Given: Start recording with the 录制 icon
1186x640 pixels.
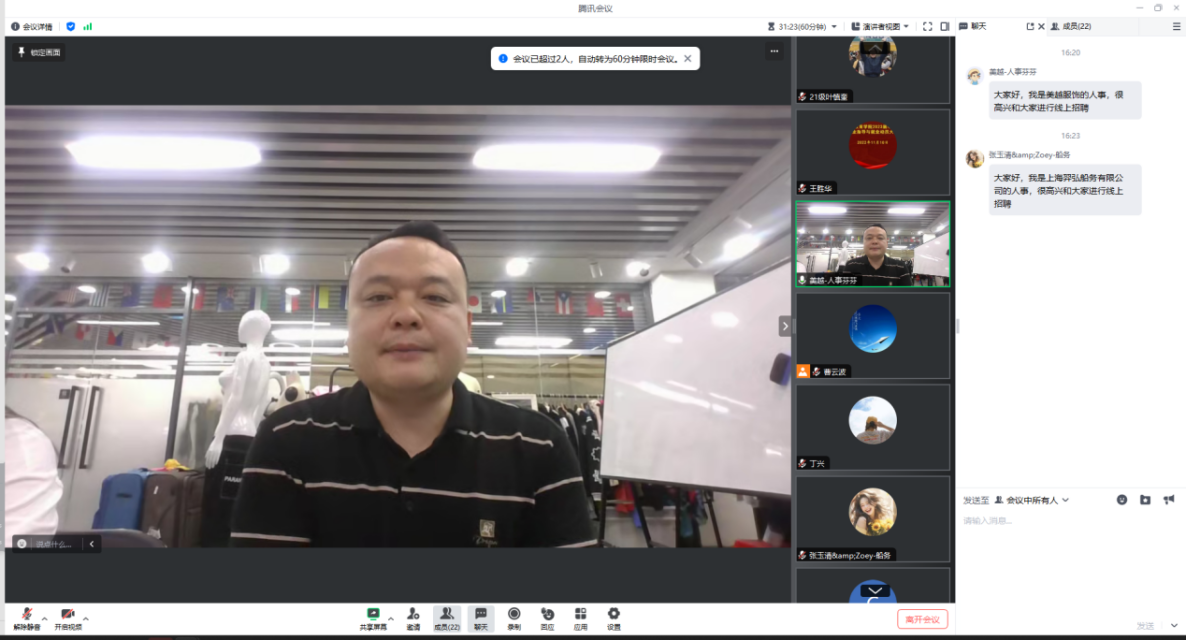Looking at the screenshot, I should 514,615.
